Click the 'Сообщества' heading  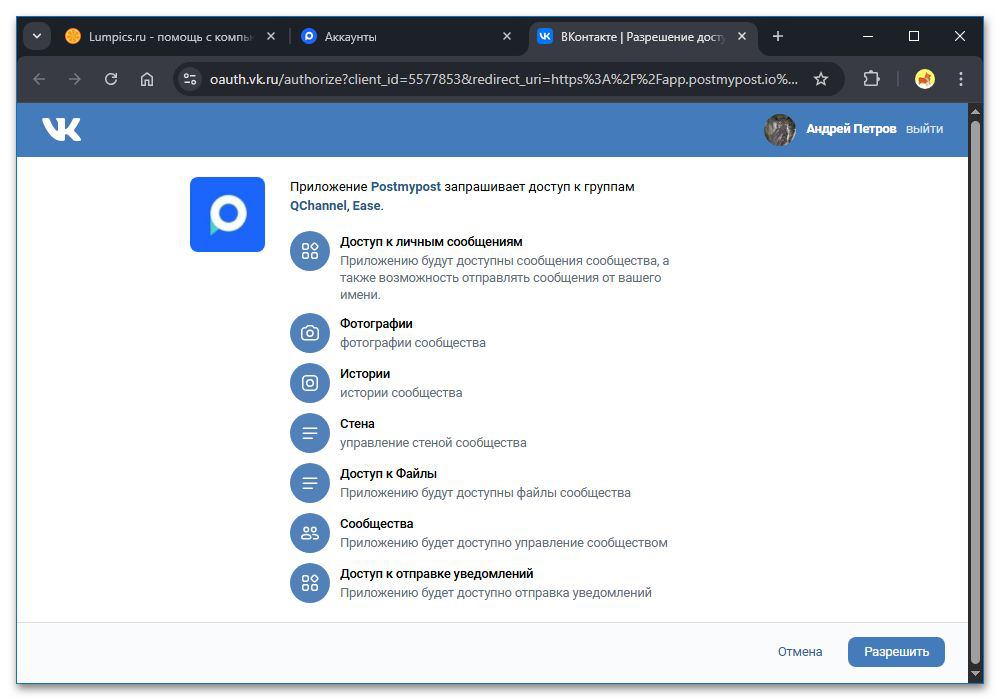[x=376, y=524]
